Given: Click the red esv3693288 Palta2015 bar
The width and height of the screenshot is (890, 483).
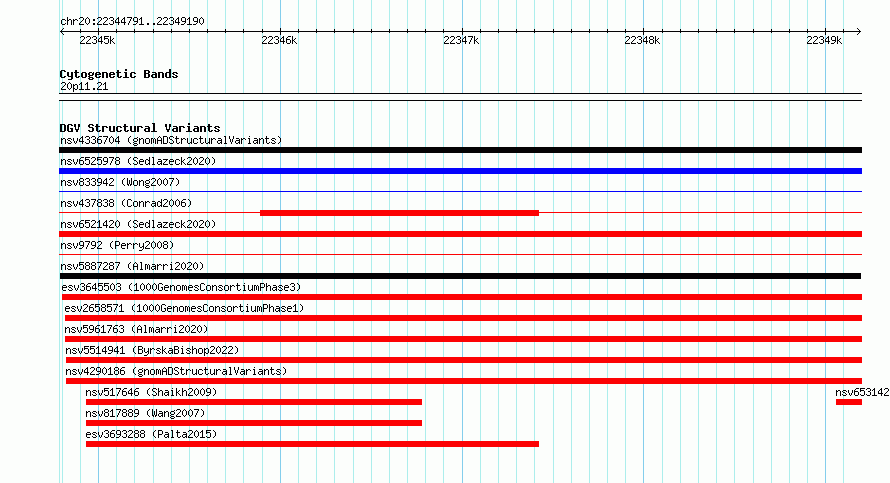Looking at the screenshot, I should click(312, 444).
